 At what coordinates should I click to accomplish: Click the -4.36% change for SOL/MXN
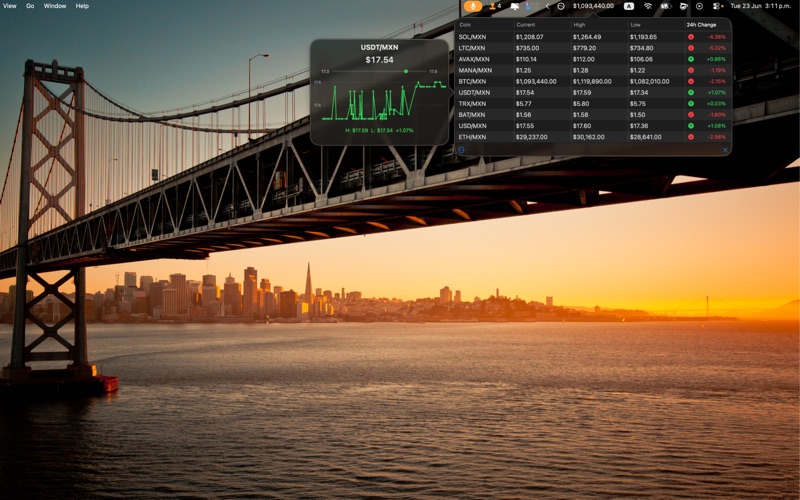(716, 37)
